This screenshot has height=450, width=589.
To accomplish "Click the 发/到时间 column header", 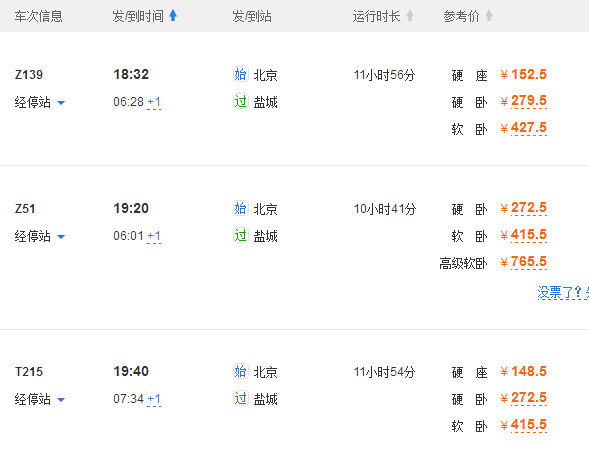I will (138, 16).
